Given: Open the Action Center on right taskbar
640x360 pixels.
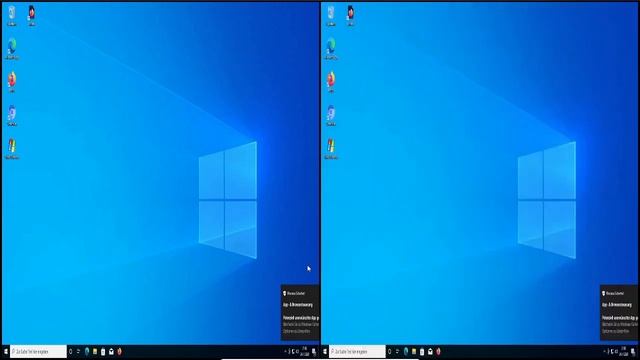Looking at the screenshot, I should [633, 351].
